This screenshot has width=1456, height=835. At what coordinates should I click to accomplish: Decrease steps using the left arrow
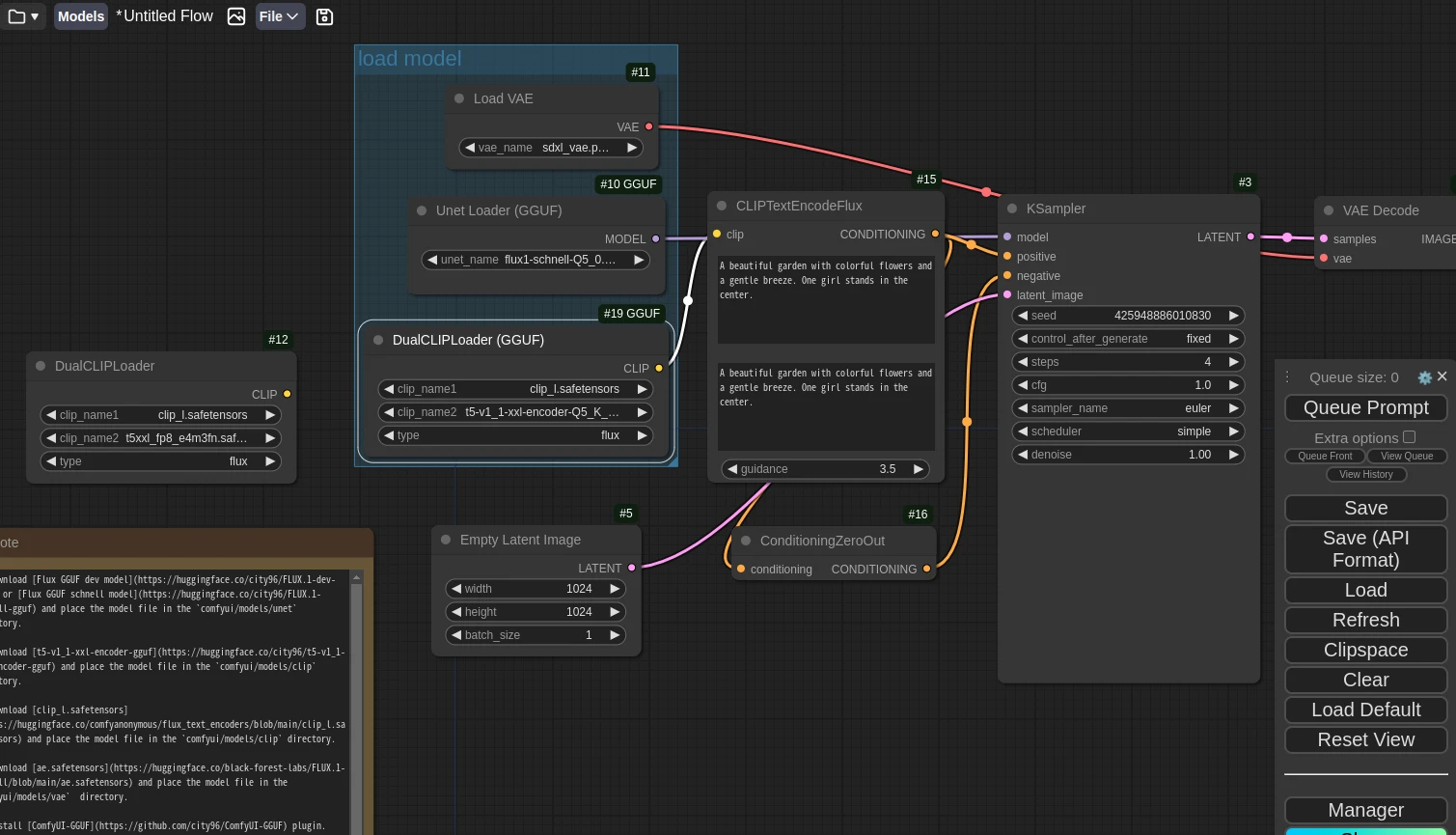coord(1023,362)
